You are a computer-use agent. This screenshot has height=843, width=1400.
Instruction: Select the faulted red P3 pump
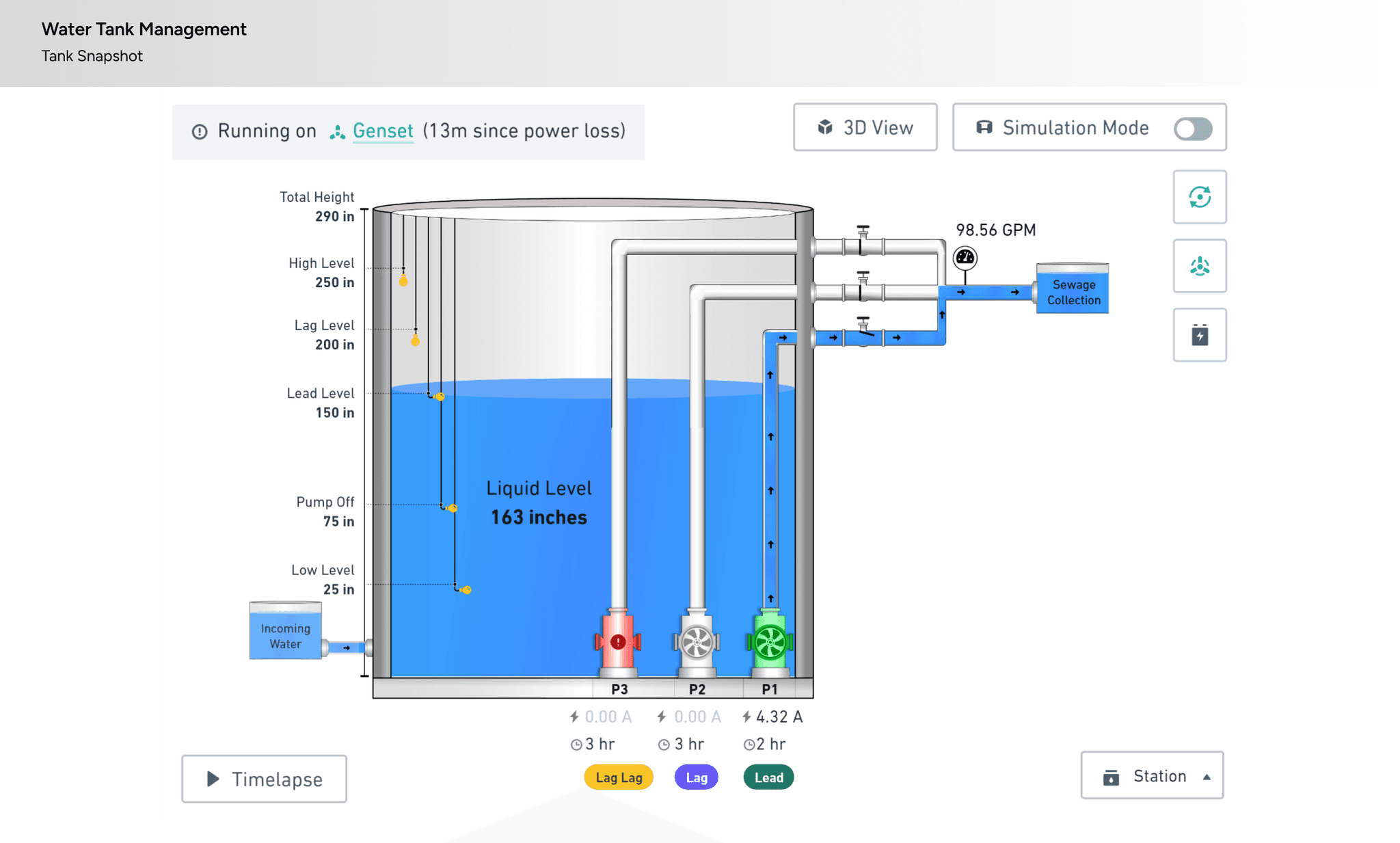pos(618,641)
